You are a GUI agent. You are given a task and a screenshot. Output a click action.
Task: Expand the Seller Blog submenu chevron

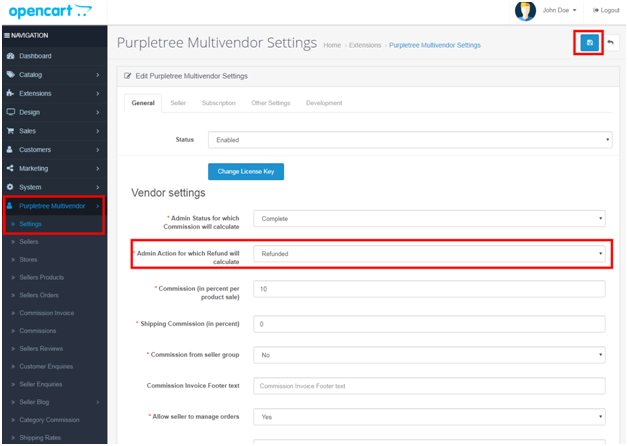(98, 402)
